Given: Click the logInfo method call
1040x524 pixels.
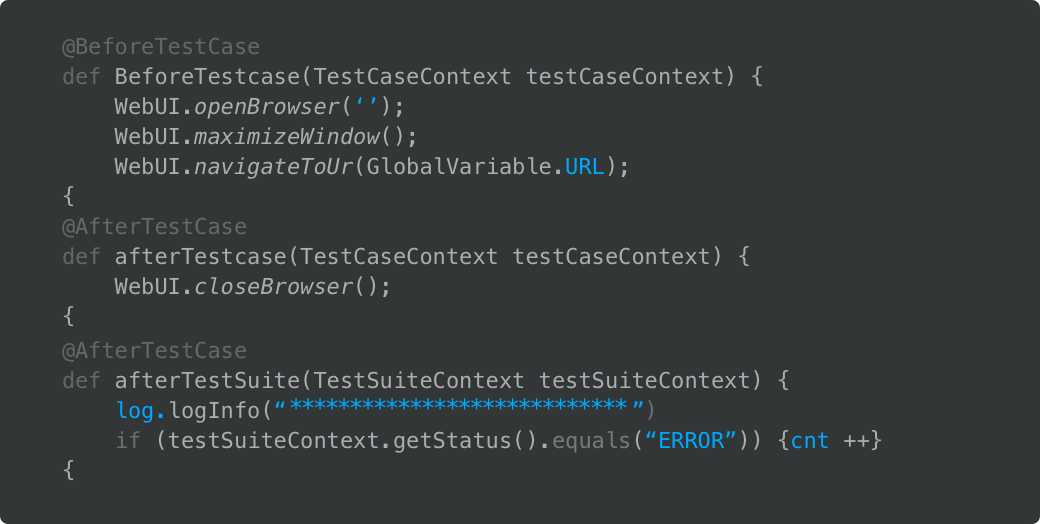Looking at the screenshot, I should [x=214, y=411].
